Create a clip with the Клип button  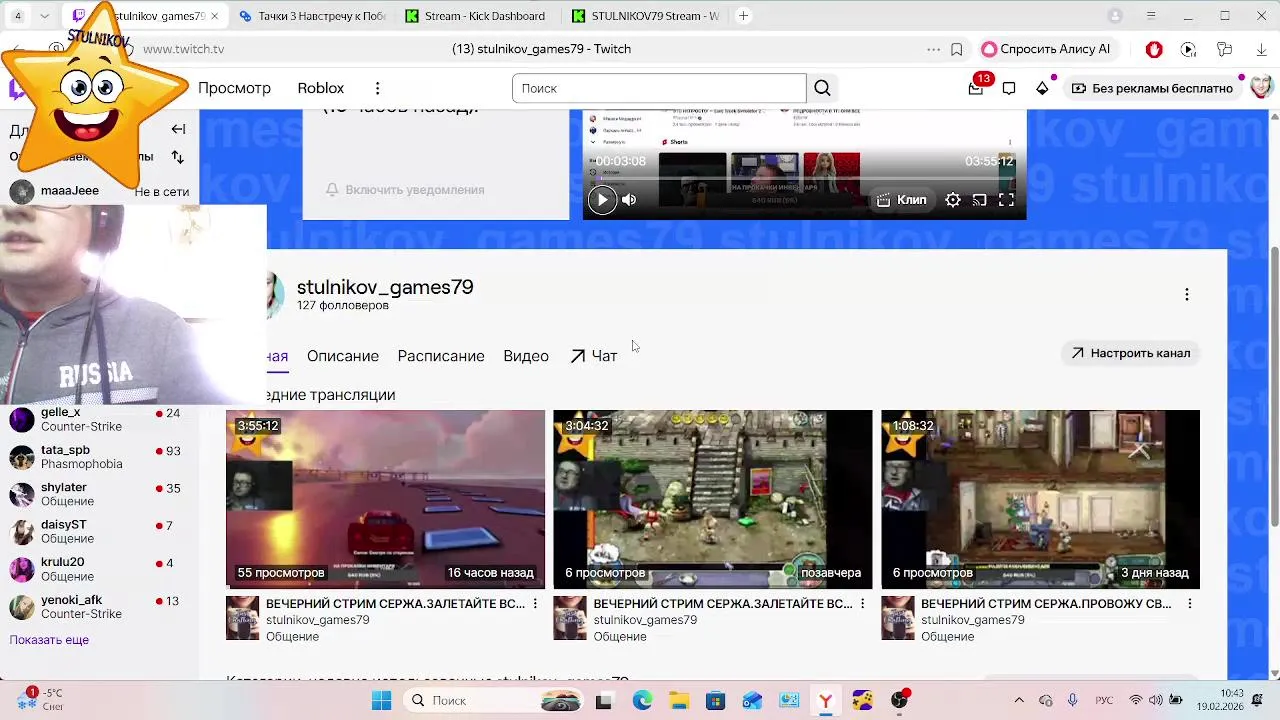coord(901,200)
